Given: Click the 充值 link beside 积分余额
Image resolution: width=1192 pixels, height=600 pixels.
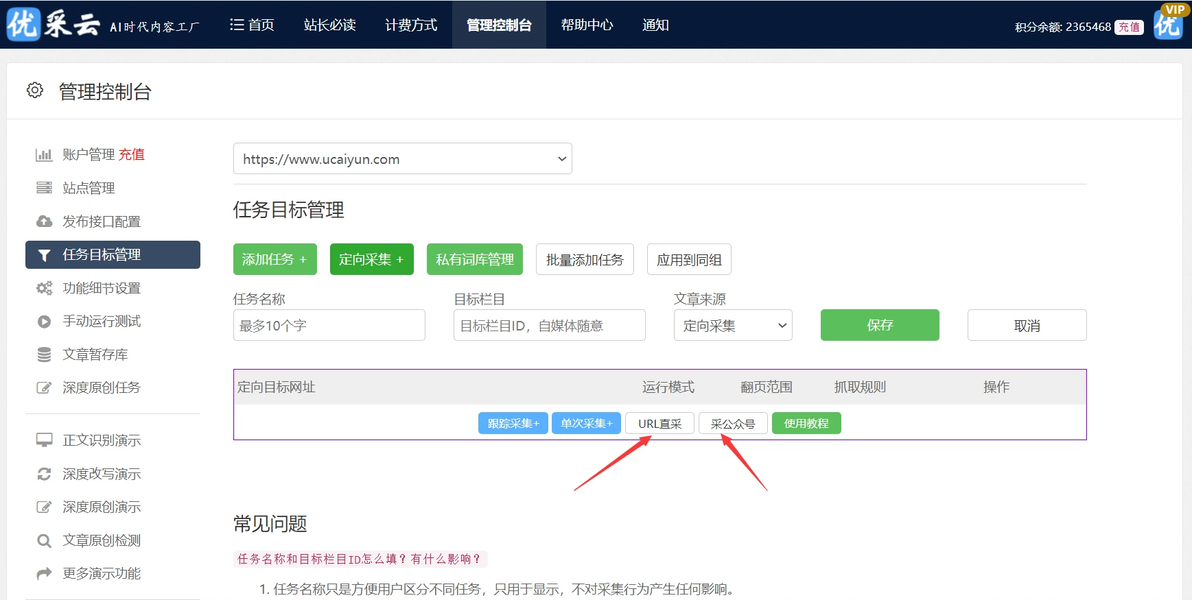Looking at the screenshot, I should click(1129, 27).
